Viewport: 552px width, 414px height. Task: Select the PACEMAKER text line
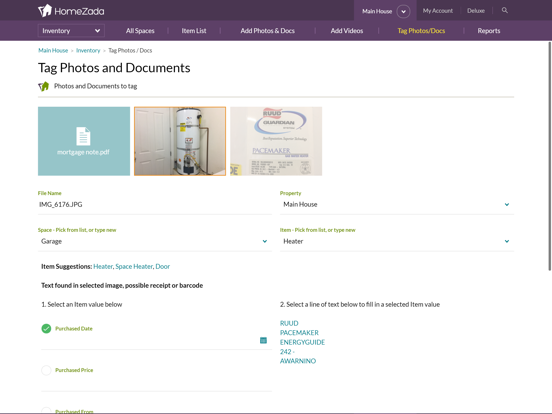click(x=299, y=333)
